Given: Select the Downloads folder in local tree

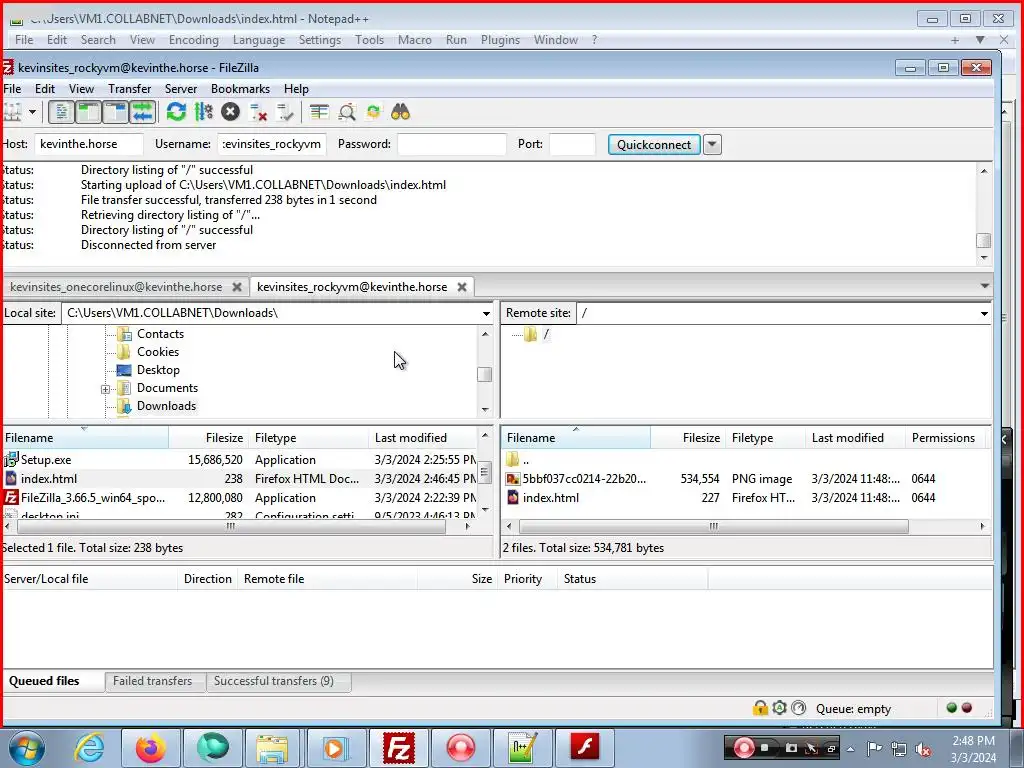Looking at the screenshot, I should click(x=166, y=406).
